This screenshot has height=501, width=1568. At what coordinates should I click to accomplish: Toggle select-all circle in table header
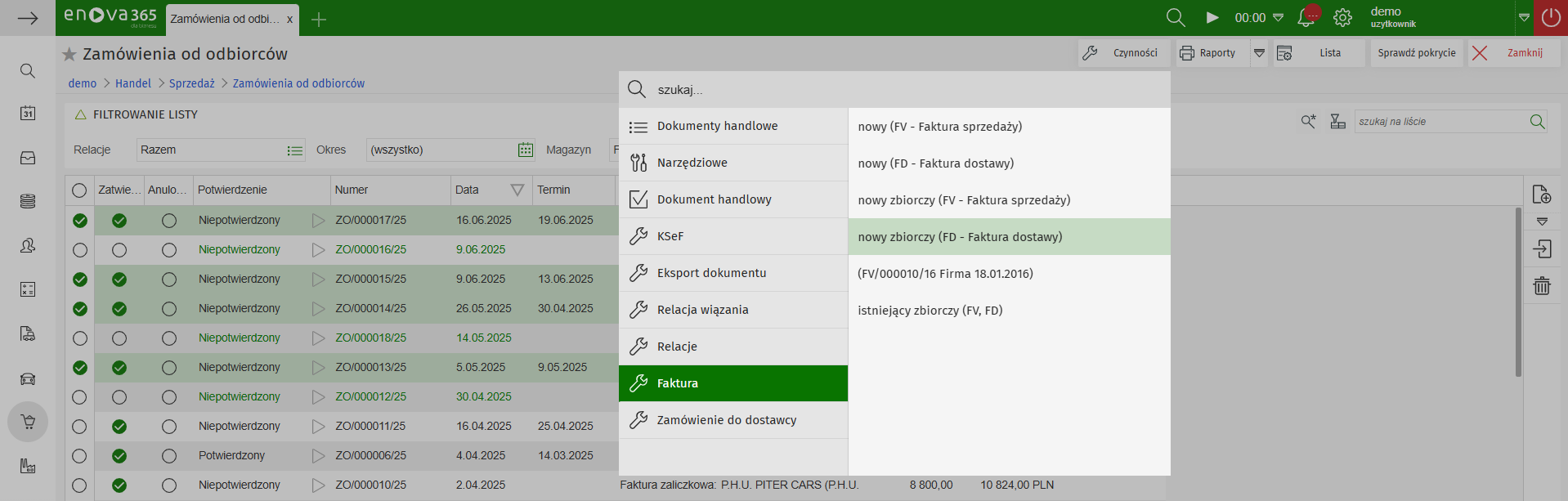point(79,190)
